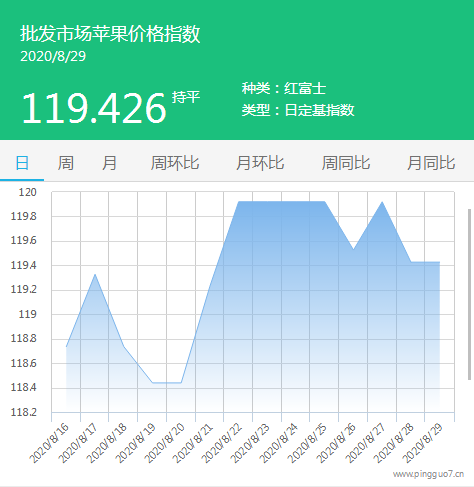Image resolution: width=474 pixels, height=487 pixels.
Task: Switch to 月环比 tab
Action: 260,163
